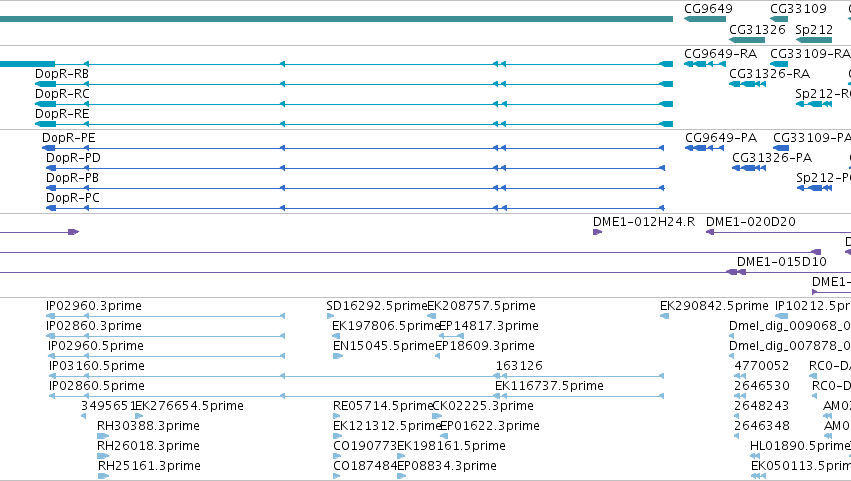Click the CG31326 gene label
Viewport: 851px width, 481px height.
(x=757, y=30)
